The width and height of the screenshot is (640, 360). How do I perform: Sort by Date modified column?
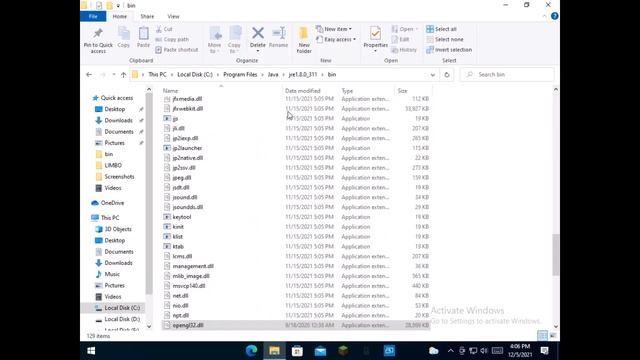click(302, 91)
